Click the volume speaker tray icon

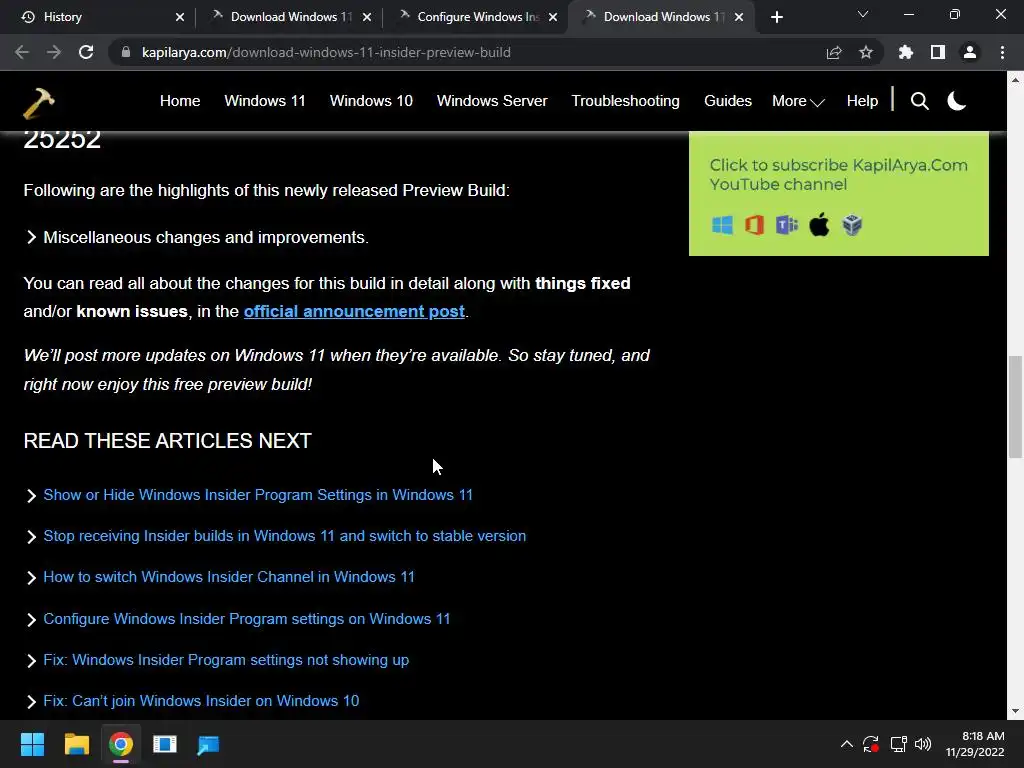923,744
